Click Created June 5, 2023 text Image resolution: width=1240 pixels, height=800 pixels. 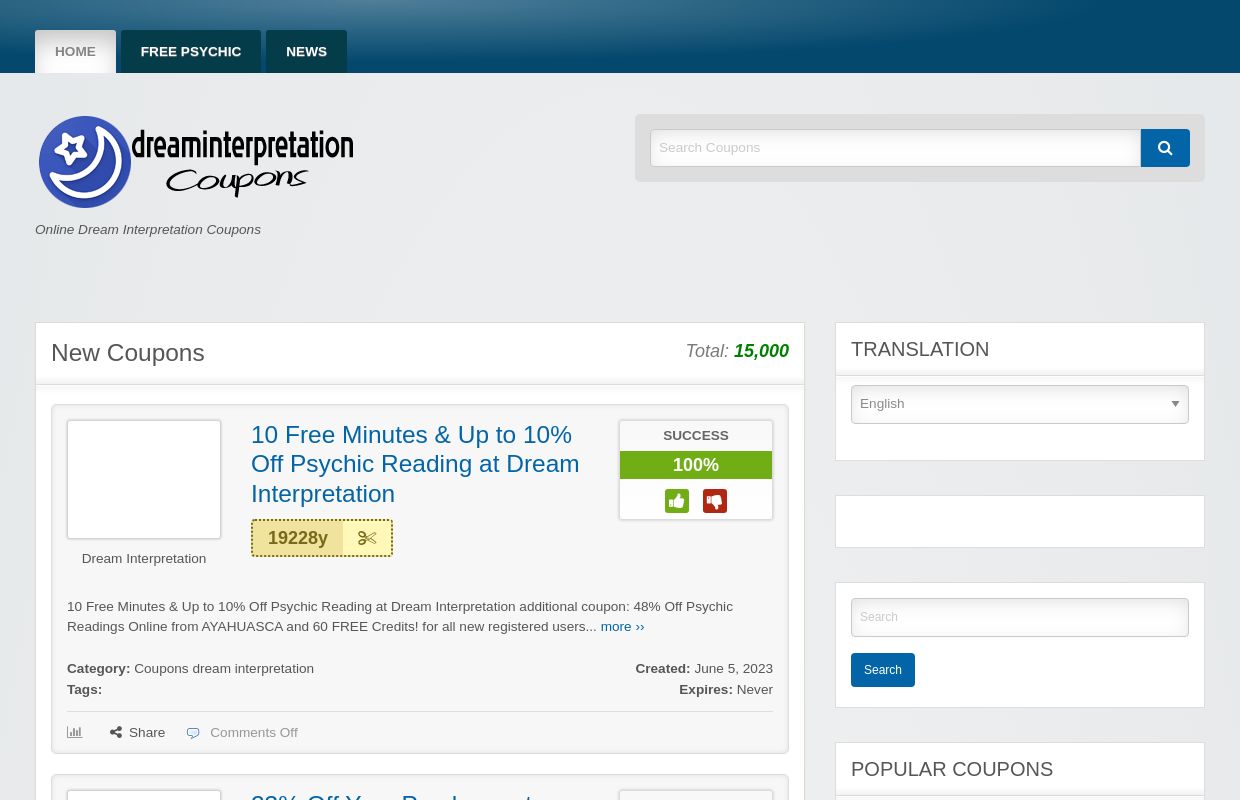click(x=704, y=669)
